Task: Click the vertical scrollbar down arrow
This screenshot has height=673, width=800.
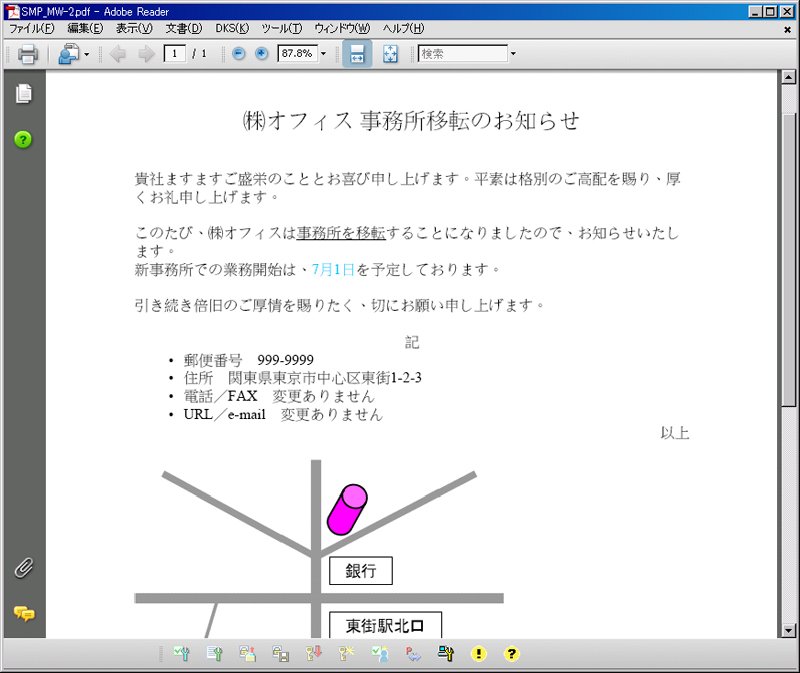Action: click(788, 631)
